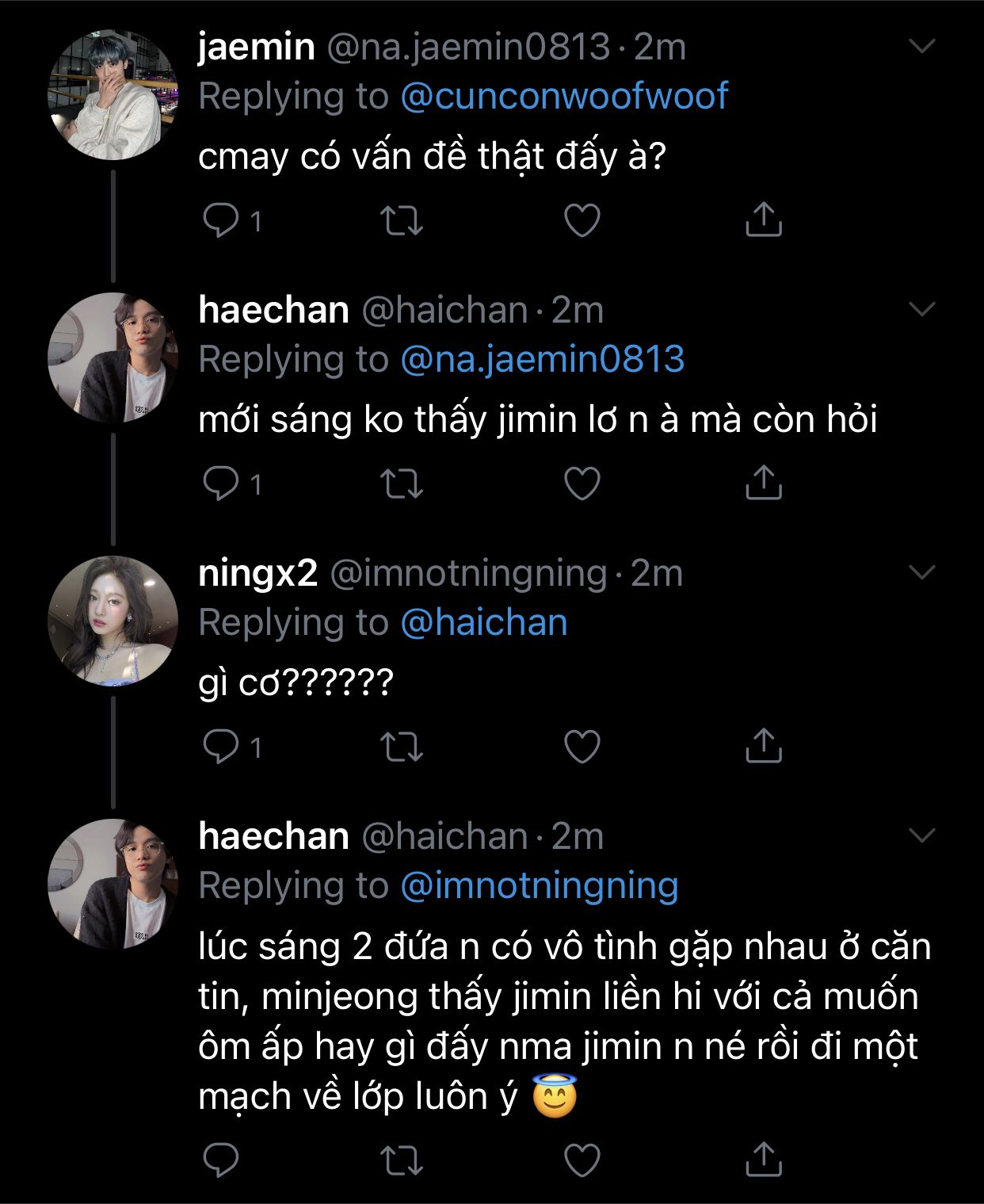This screenshot has width=984, height=1204.
Task: Retweet haechan's last tweet about căn tin
Action: pos(402,1161)
